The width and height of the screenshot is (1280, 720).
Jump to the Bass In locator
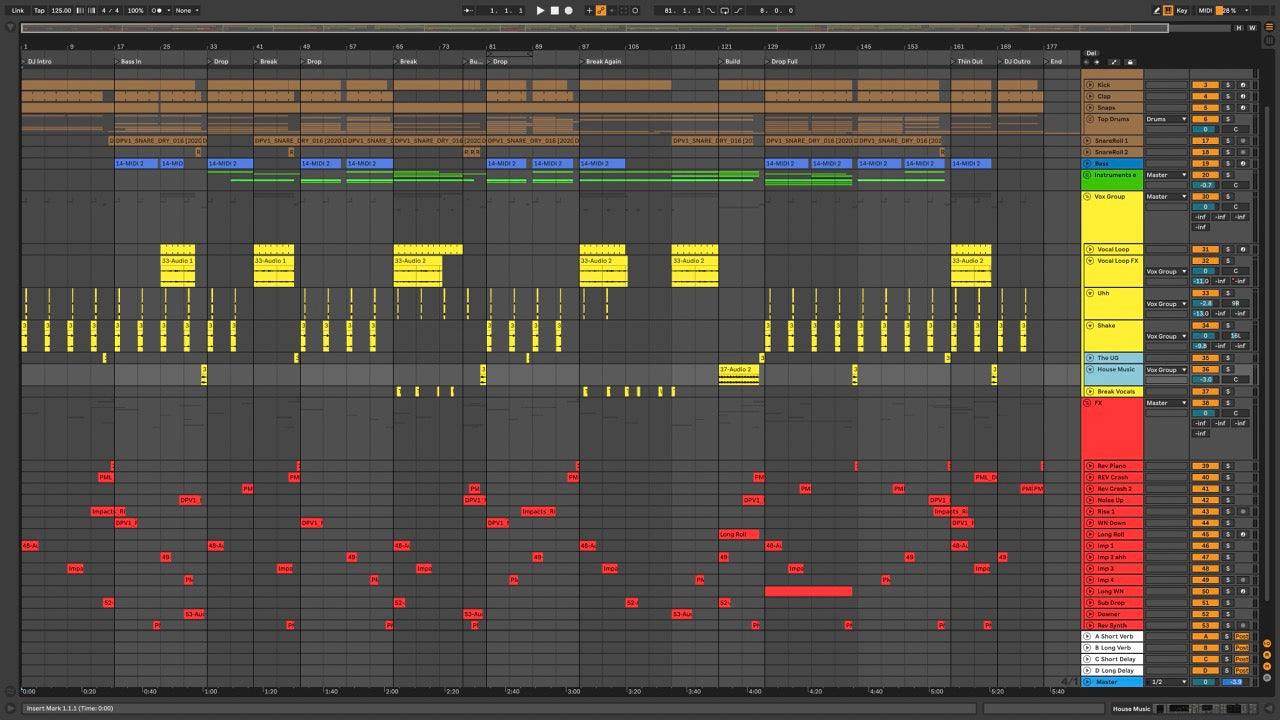pos(128,61)
